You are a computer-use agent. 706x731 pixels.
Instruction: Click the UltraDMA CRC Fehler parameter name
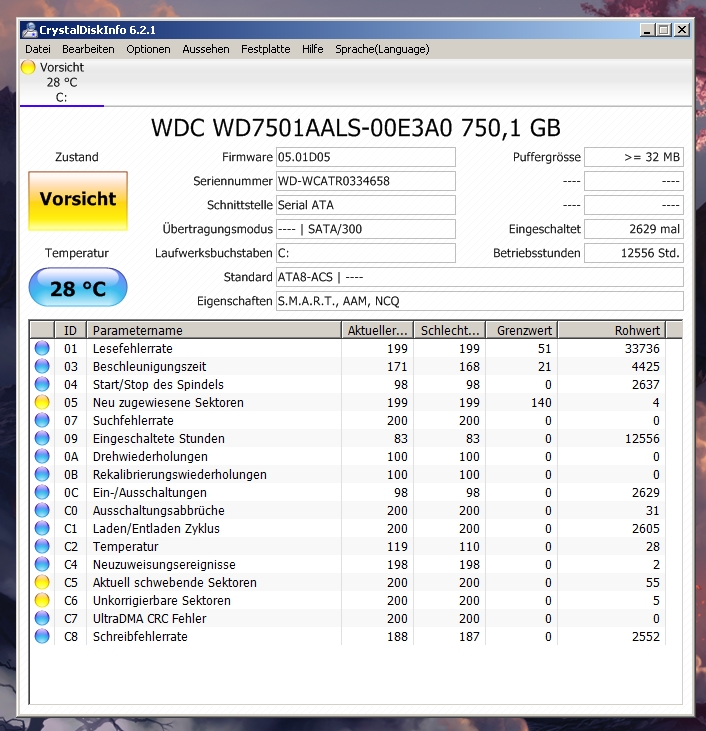149,618
